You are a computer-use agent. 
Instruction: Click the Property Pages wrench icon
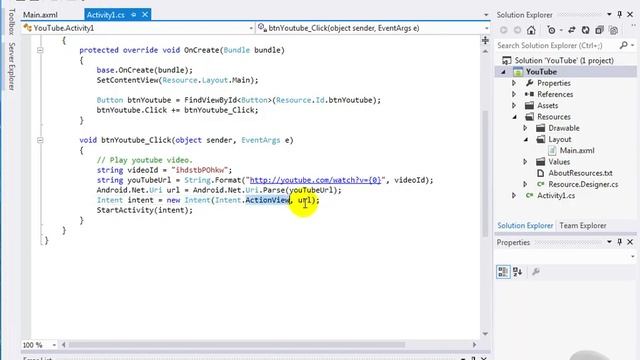[536, 271]
